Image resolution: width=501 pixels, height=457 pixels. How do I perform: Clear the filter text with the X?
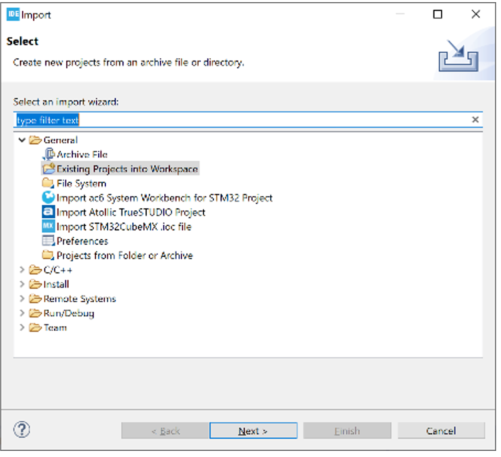pyautogui.click(x=475, y=120)
